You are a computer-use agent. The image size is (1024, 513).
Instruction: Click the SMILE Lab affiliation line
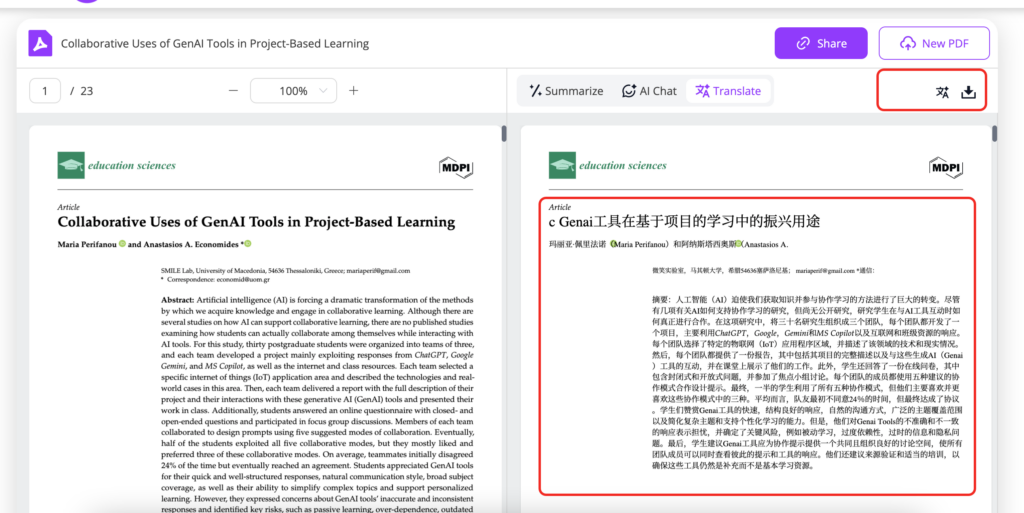point(285,270)
